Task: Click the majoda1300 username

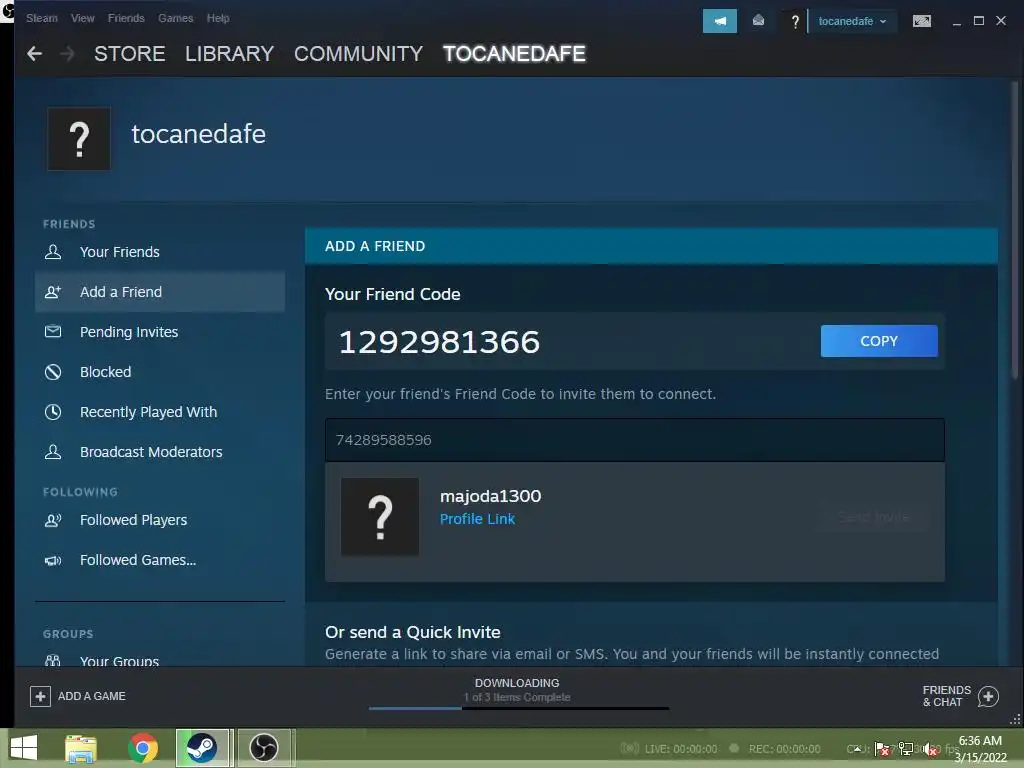Action: [x=490, y=496]
